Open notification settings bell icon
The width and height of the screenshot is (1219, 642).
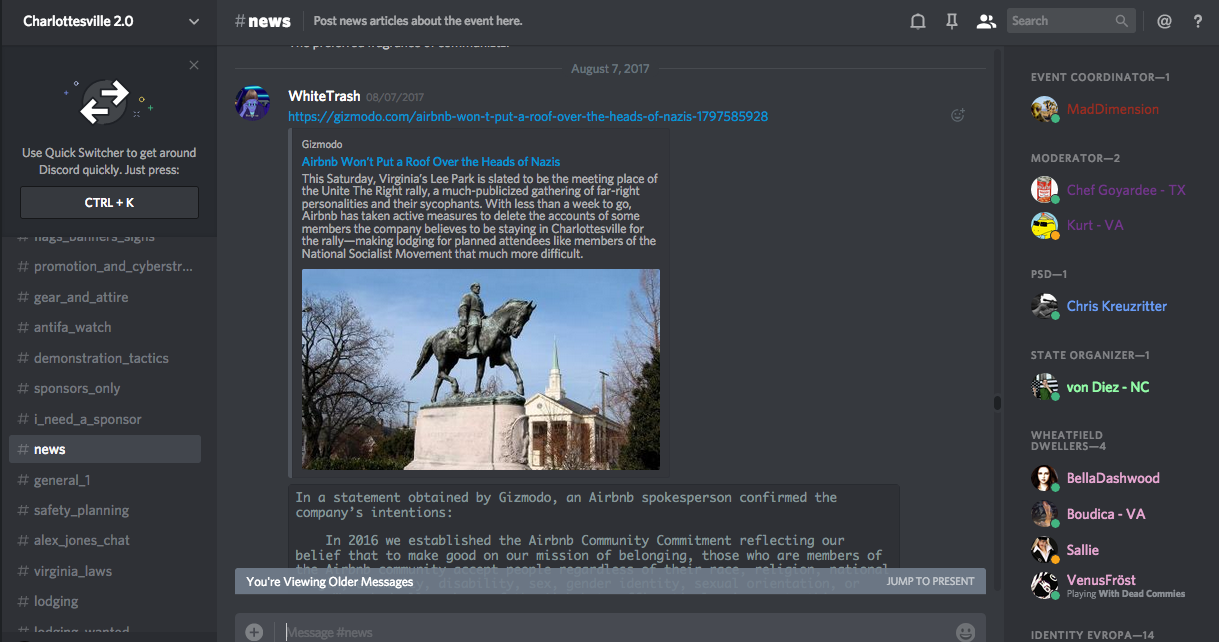(x=917, y=21)
